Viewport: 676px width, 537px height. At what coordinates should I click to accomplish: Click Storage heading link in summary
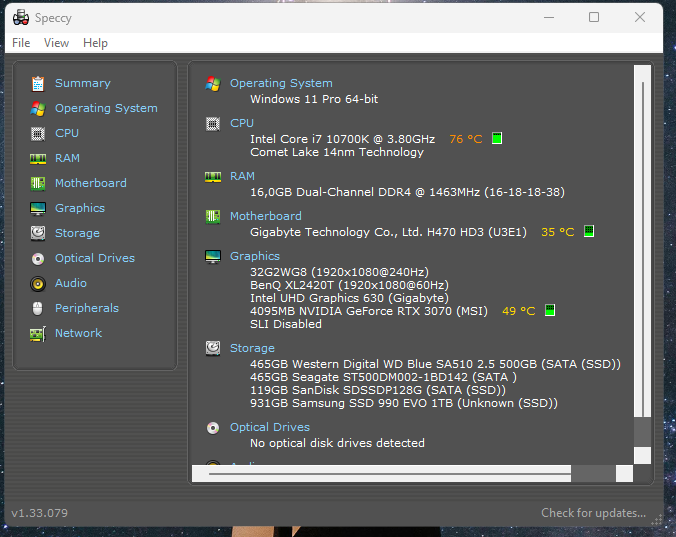pyautogui.click(x=252, y=348)
